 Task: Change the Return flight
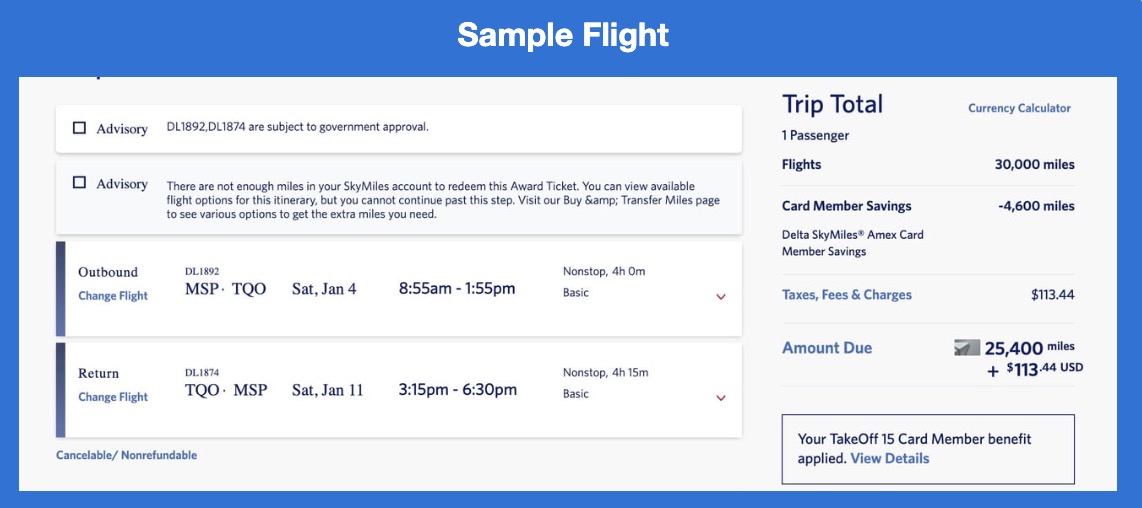[113, 397]
